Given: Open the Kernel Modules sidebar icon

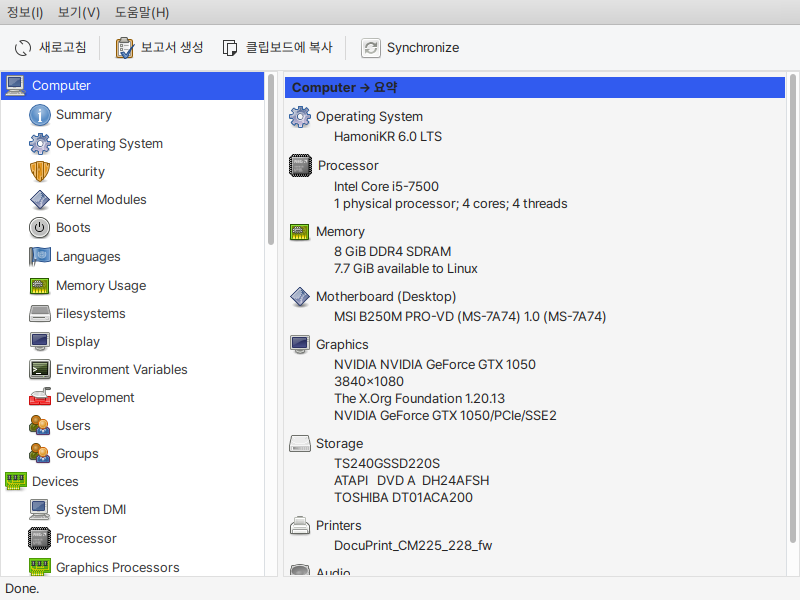Looking at the screenshot, I should coord(40,200).
